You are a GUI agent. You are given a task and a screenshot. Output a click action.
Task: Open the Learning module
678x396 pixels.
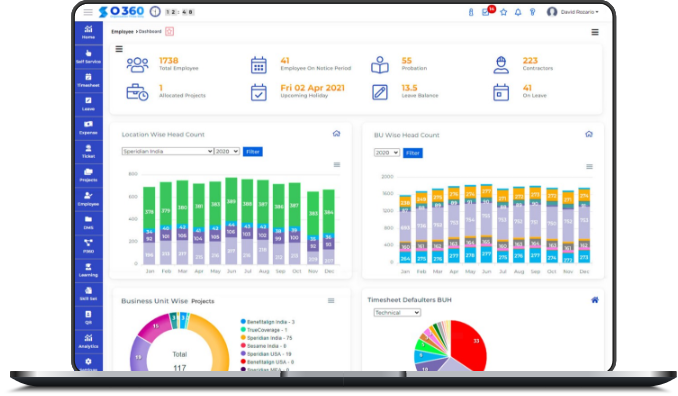click(89, 270)
